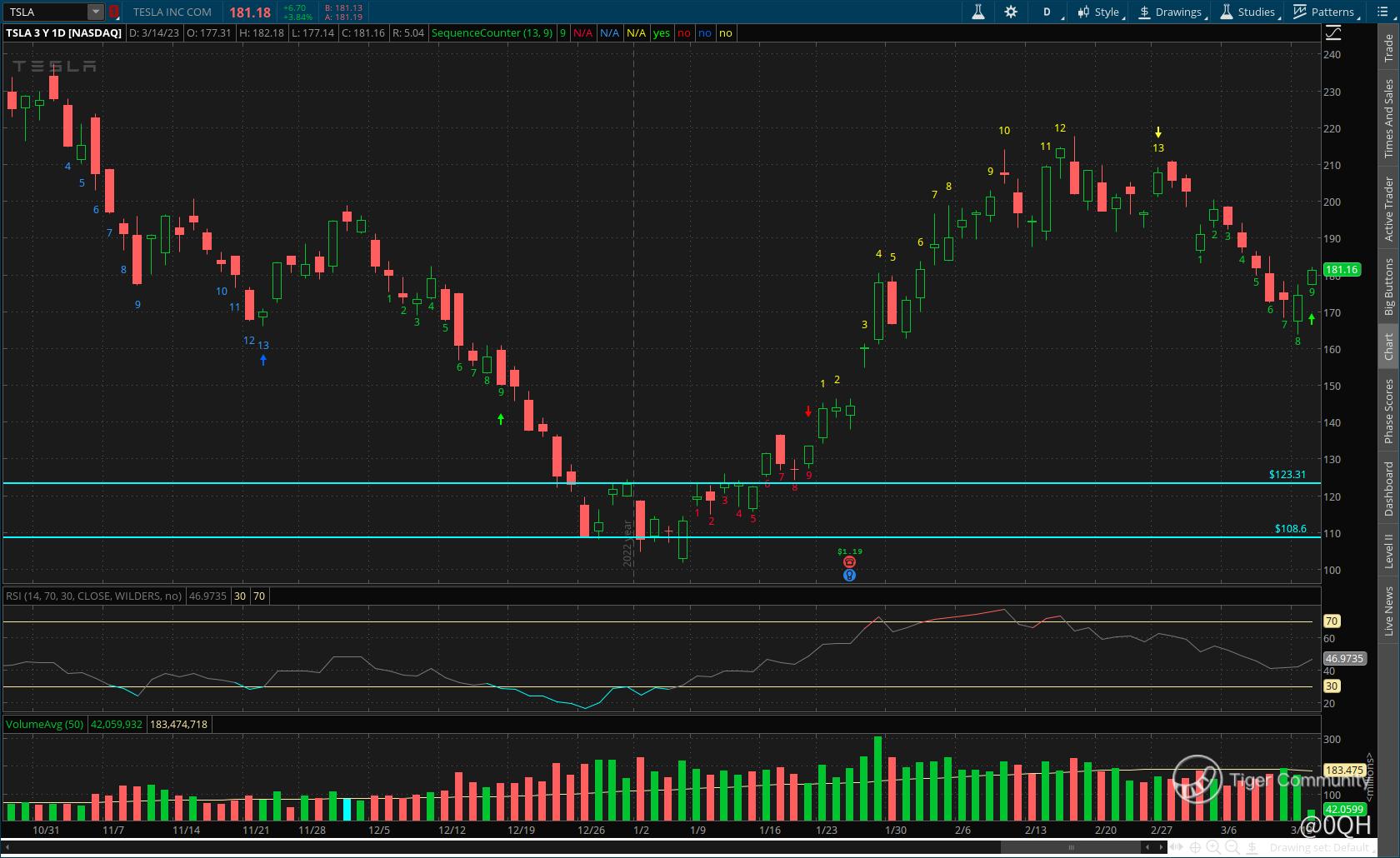Open the Level II side tab

pos(1388,551)
